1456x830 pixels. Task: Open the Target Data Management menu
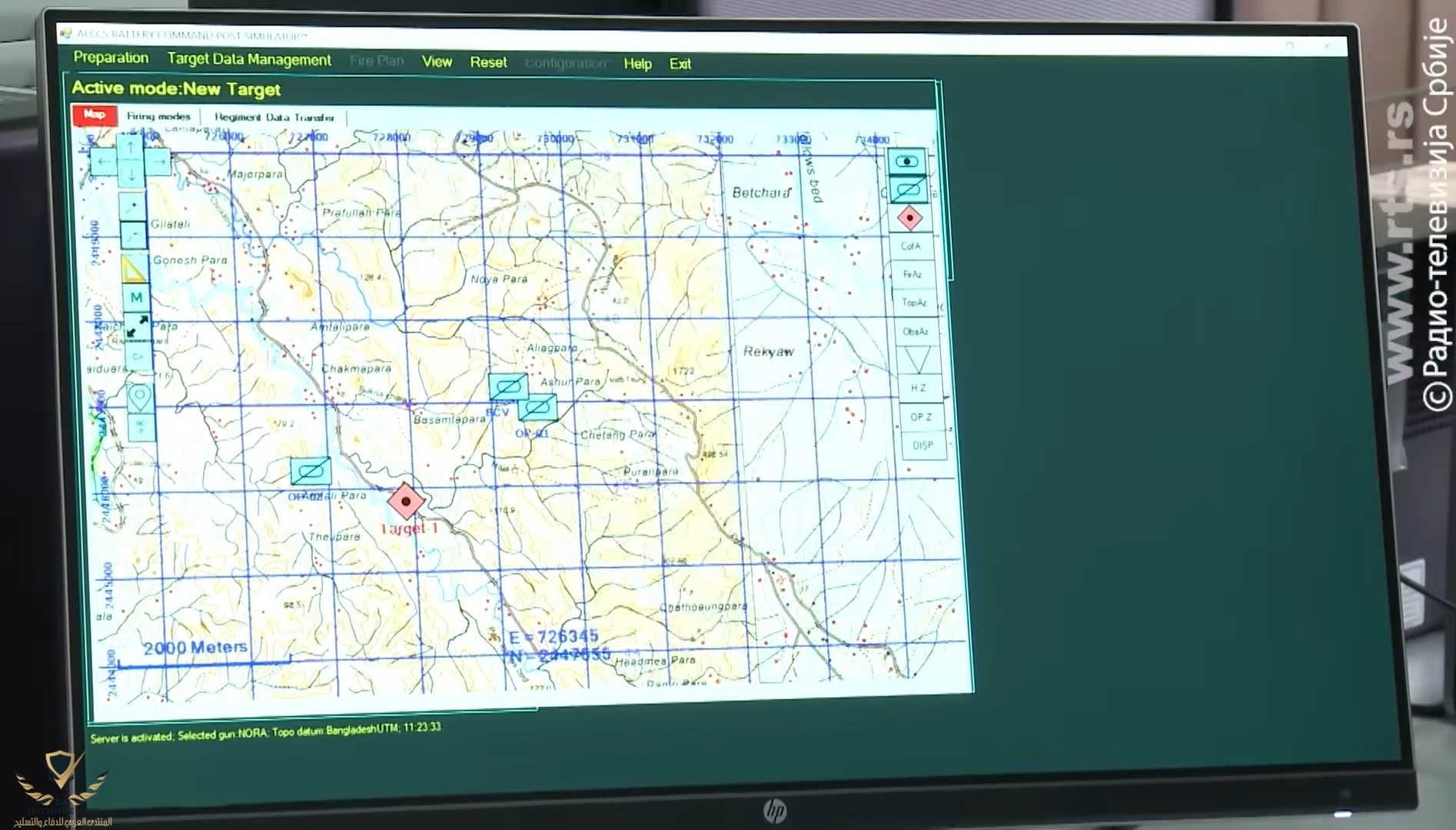coord(249,59)
